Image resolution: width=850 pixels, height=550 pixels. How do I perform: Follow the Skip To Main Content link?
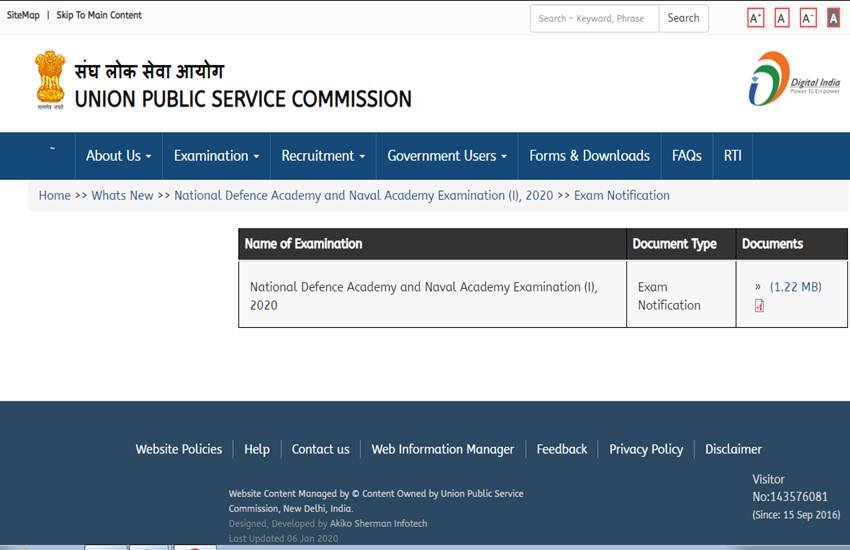click(99, 15)
